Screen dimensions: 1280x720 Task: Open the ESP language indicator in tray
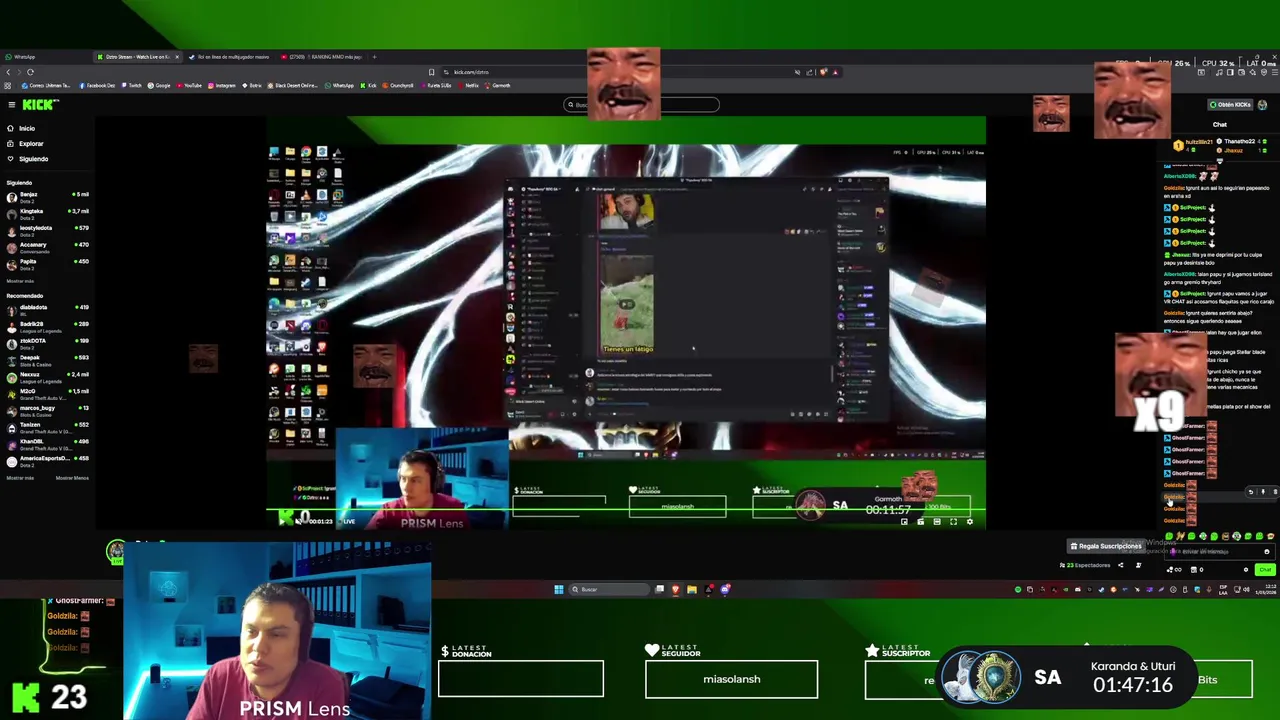[x=1223, y=590]
